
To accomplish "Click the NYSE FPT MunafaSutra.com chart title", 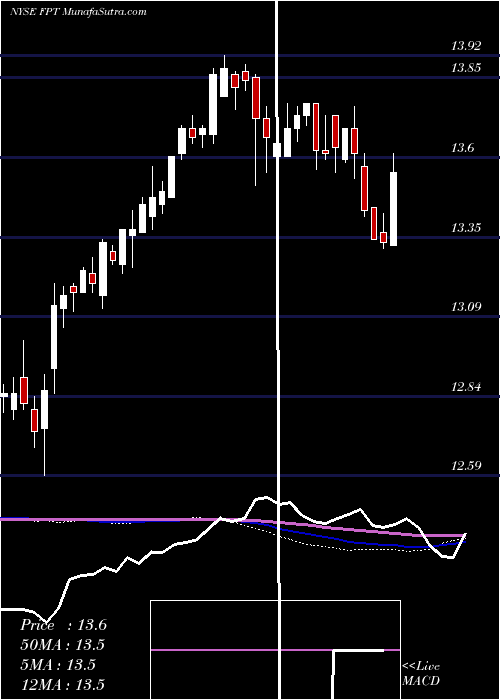I will 78,12.
